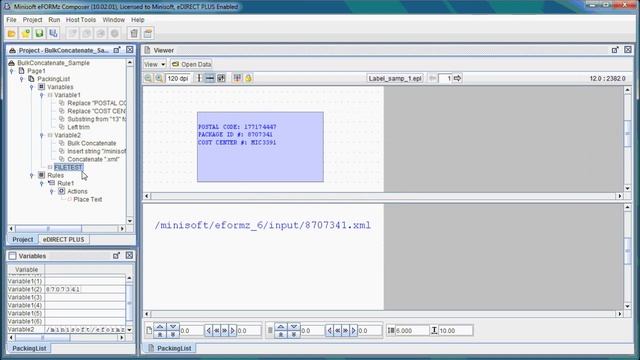Screen dimensions: 640x360
Task: Collapse the Actions tree node
Action: 51,191
